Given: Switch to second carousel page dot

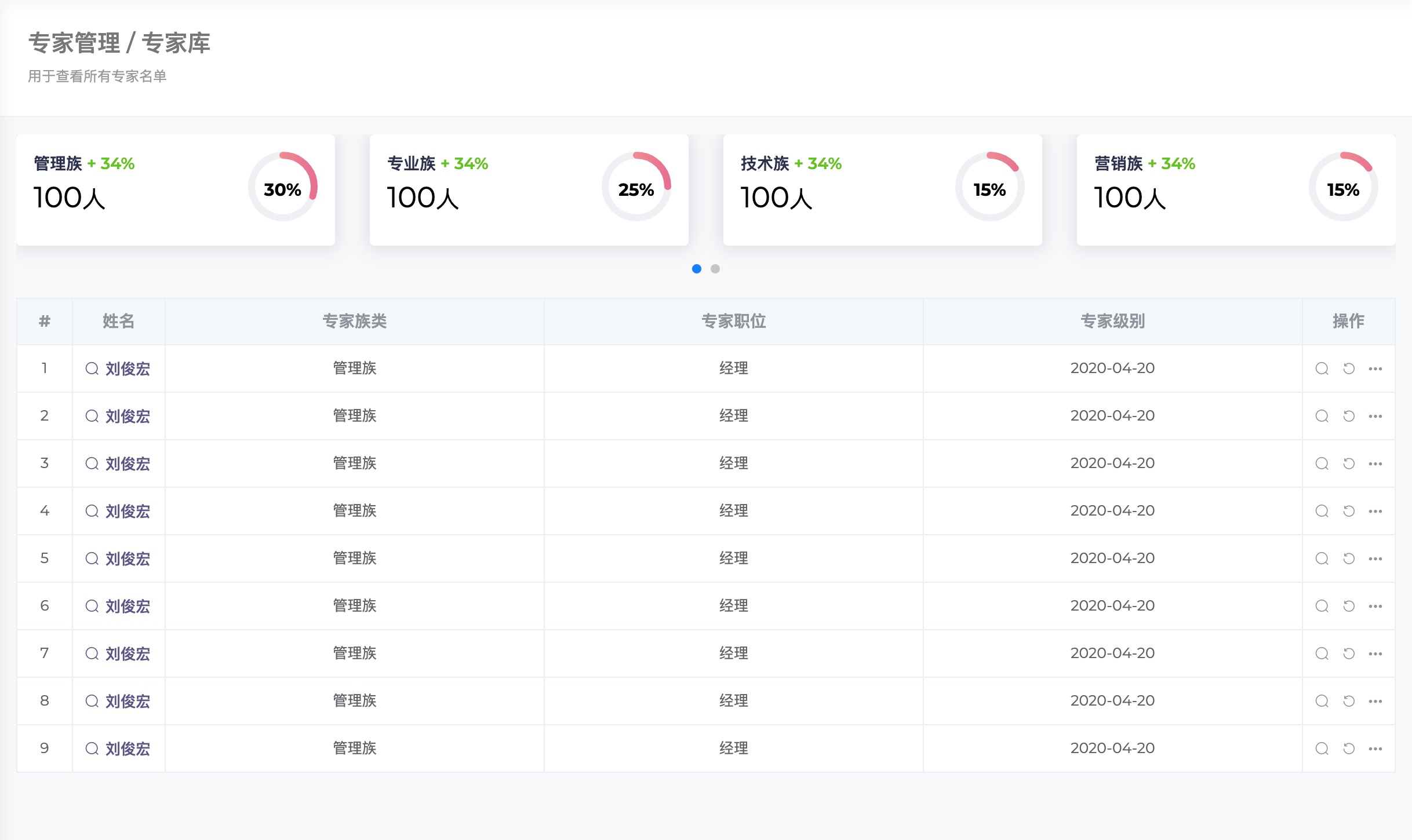Looking at the screenshot, I should pos(715,269).
